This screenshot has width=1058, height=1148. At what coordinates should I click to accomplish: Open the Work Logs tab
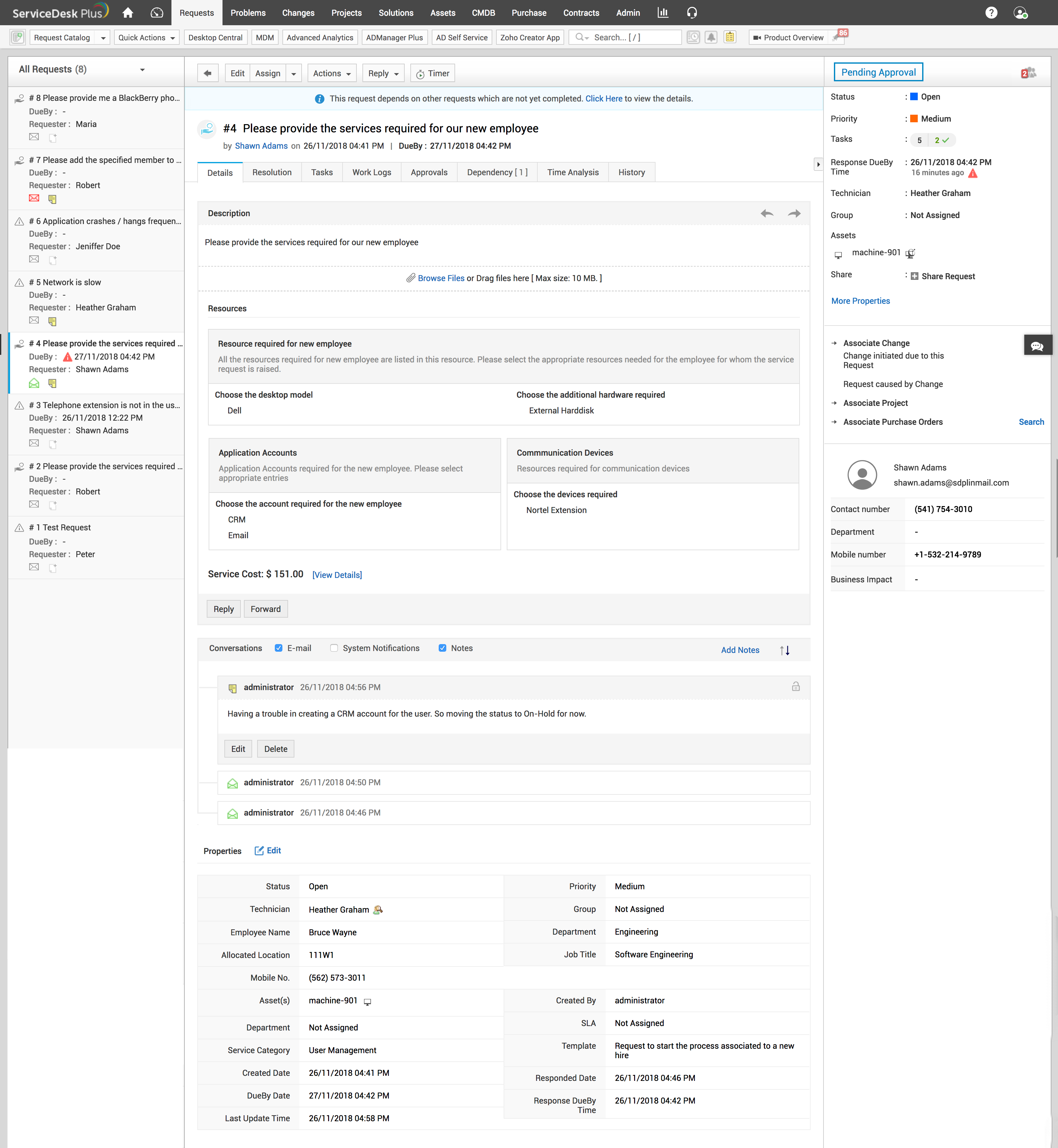coord(372,172)
